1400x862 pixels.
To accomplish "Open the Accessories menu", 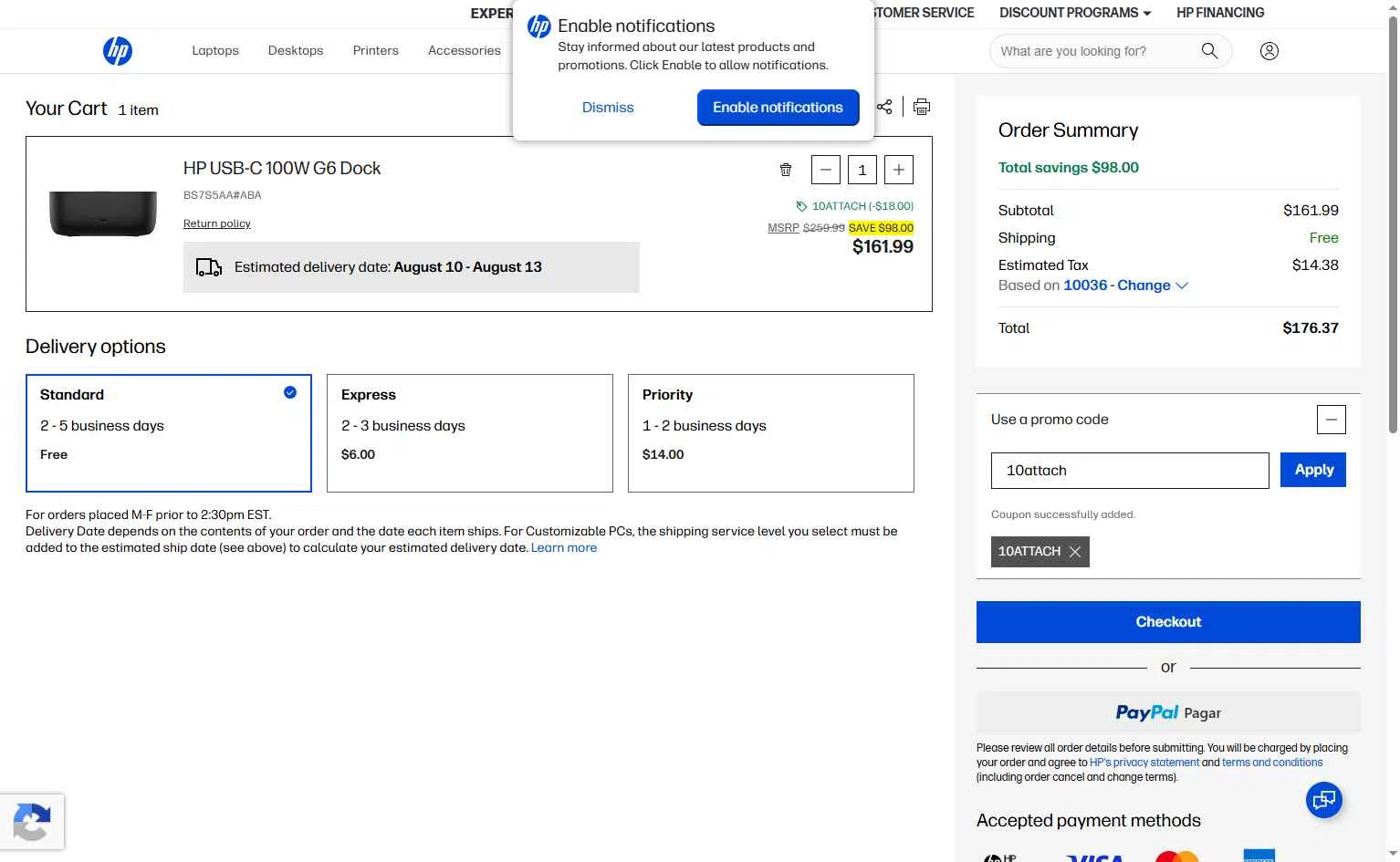I will [x=465, y=51].
